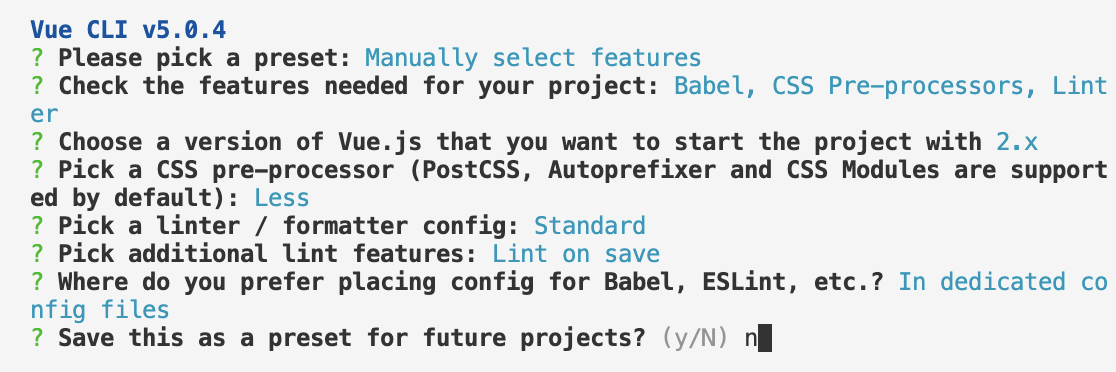Viewport: 1116px width, 372px height.
Task: Click the green question mark before 'Pick additional lint features'
Action: 37,254
